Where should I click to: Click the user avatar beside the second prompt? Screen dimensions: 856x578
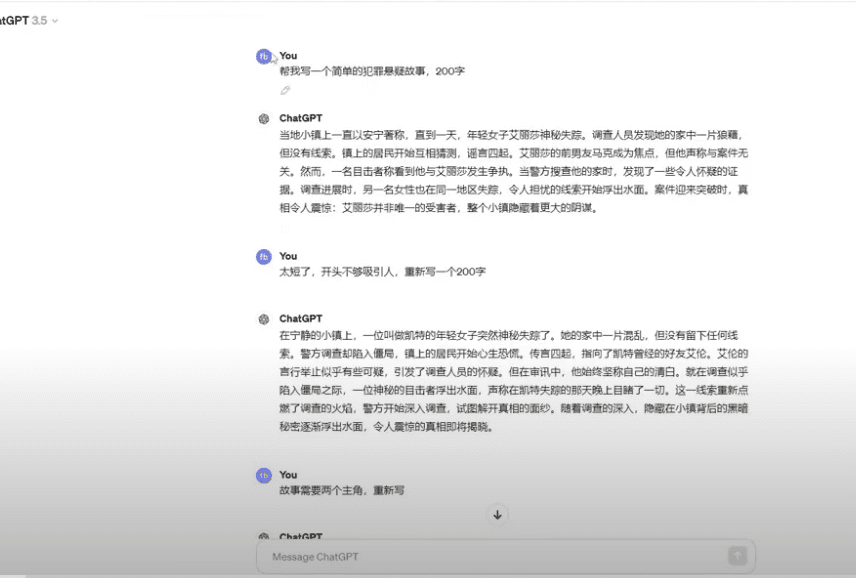click(x=264, y=257)
